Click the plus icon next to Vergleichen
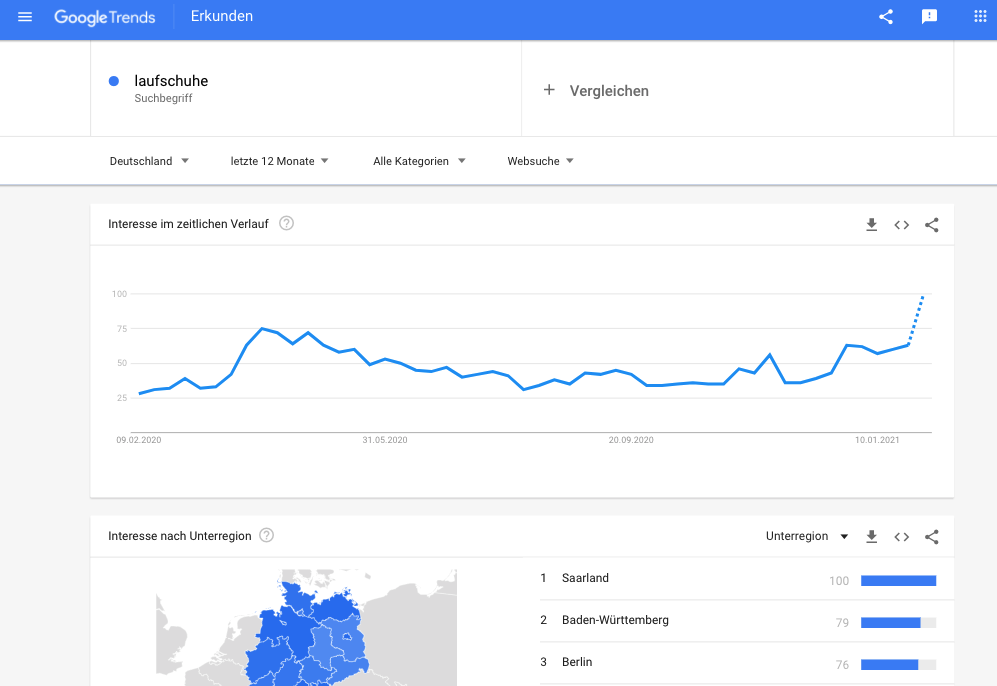Screen dimensions: 997x686 [x=549, y=90]
